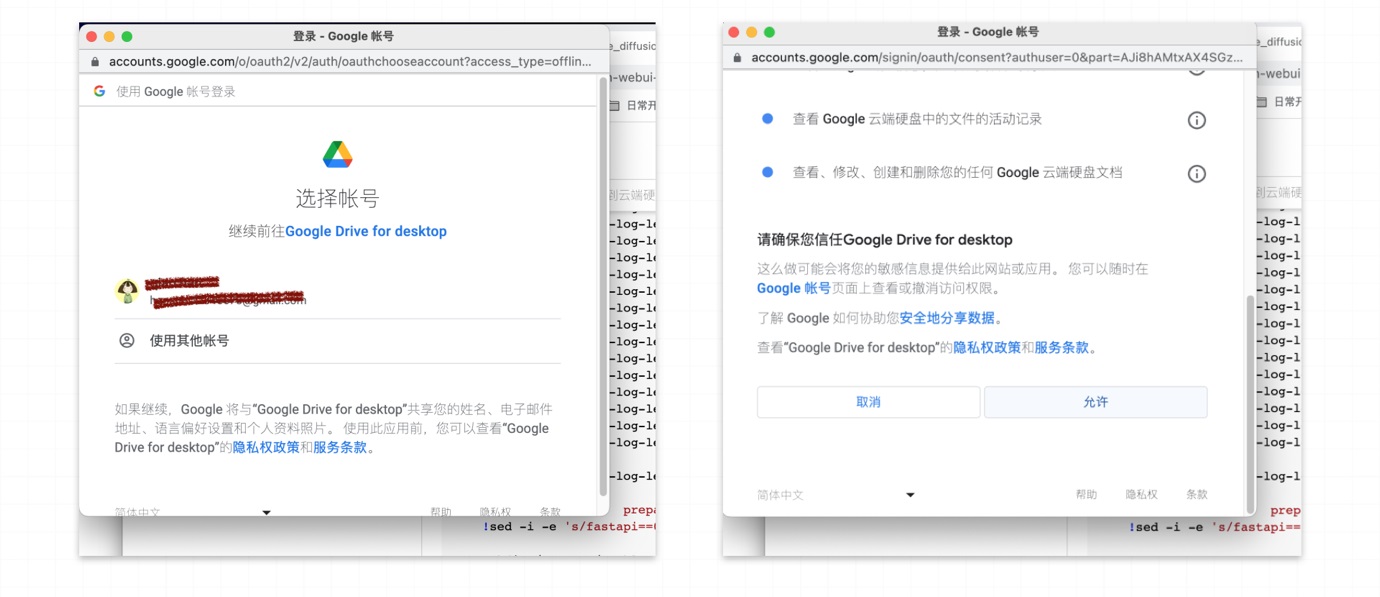Screen dimensions: 1380x597
Task: Click the oauthchooseaccount URL address field
Action: click(x=350, y=61)
